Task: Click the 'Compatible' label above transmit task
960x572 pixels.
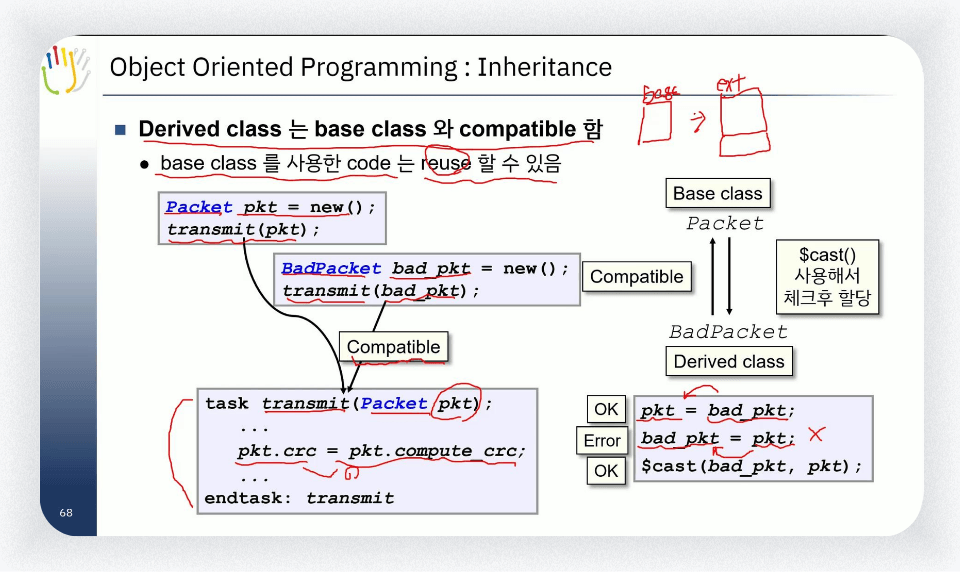Action: tap(394, 347)
